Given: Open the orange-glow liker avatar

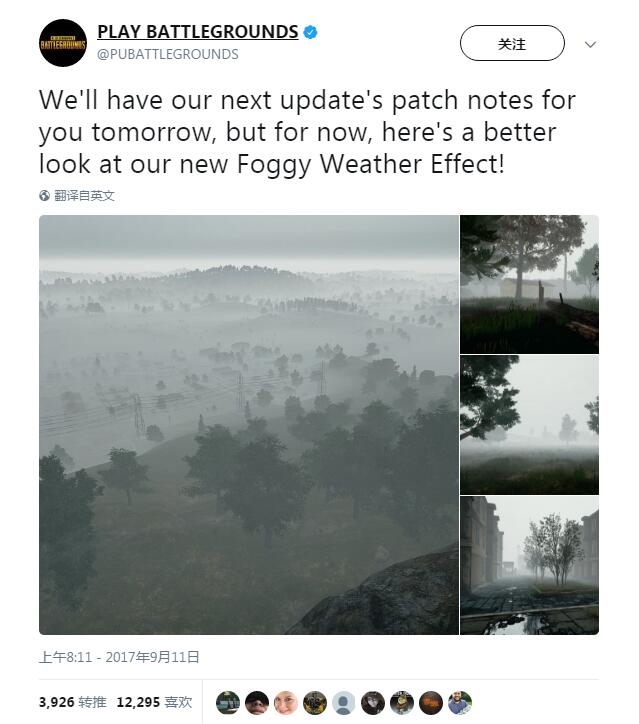Looking at the screenshot, I should pyautogui.click(x=431, y=703).
